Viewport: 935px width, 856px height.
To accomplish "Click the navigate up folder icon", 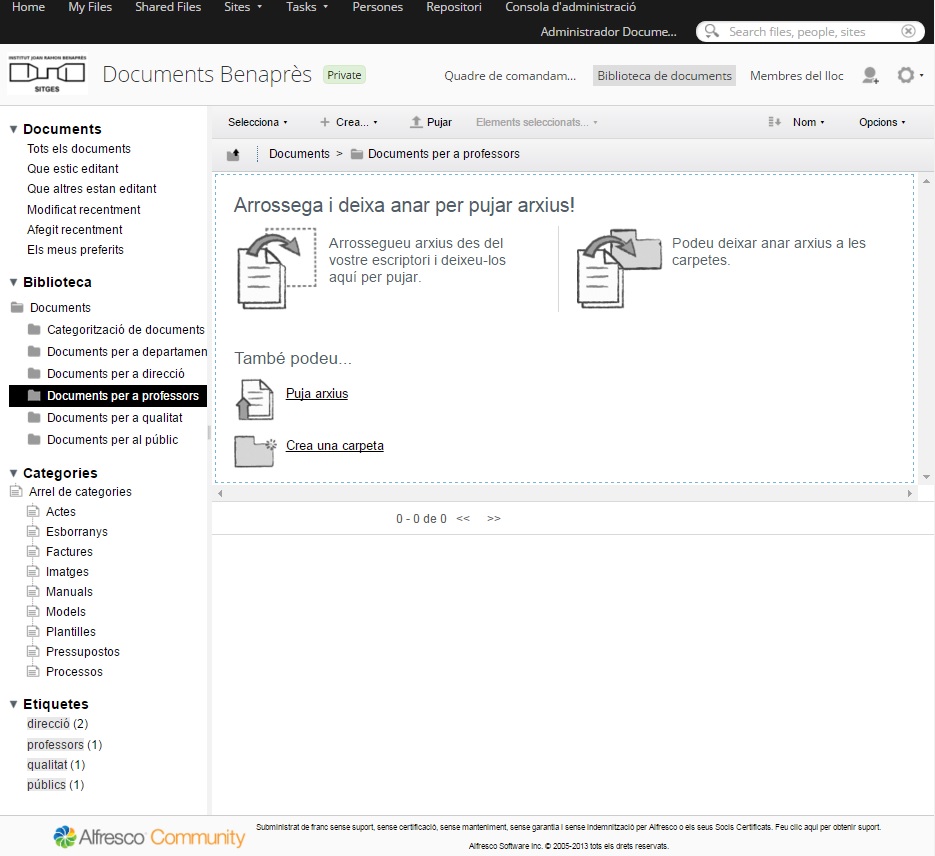I will pos(233,154).
